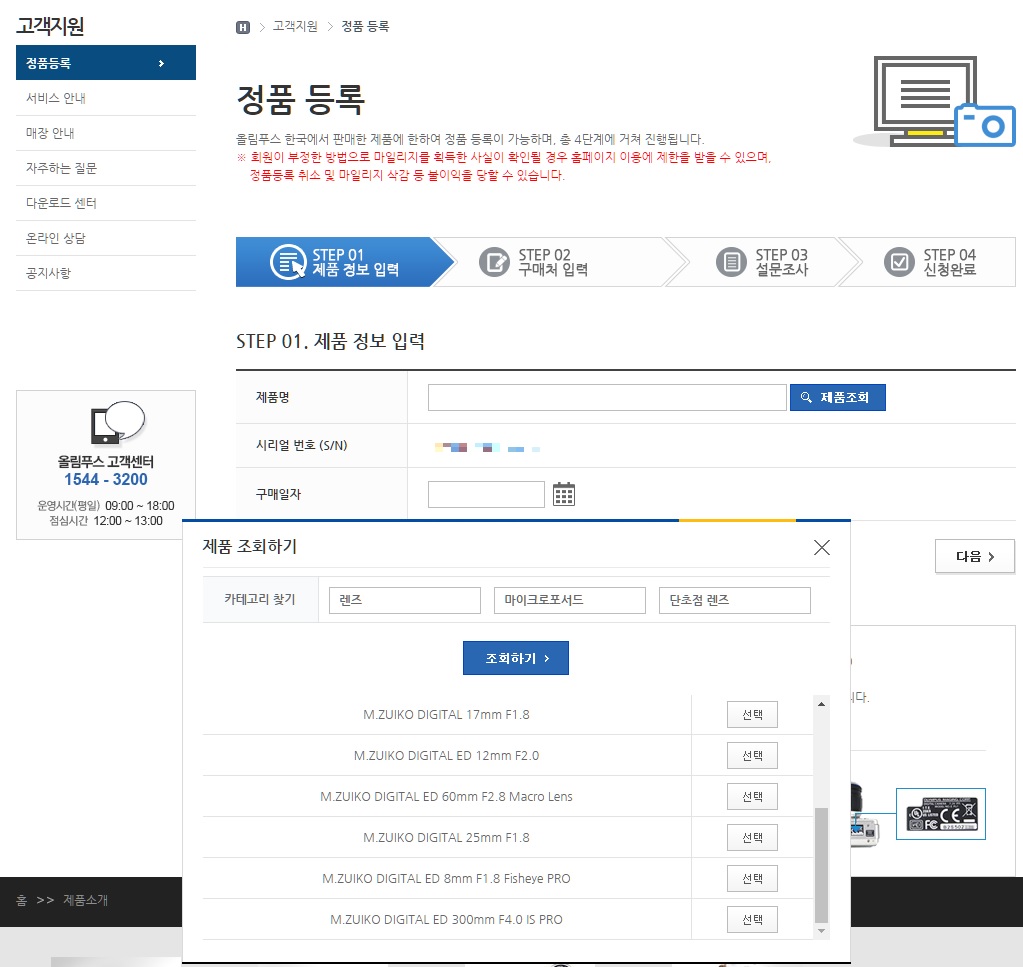Screen dimensions: 1023x967
Task: Open the 마이크로포서드 dropdown
Action: 570,600
